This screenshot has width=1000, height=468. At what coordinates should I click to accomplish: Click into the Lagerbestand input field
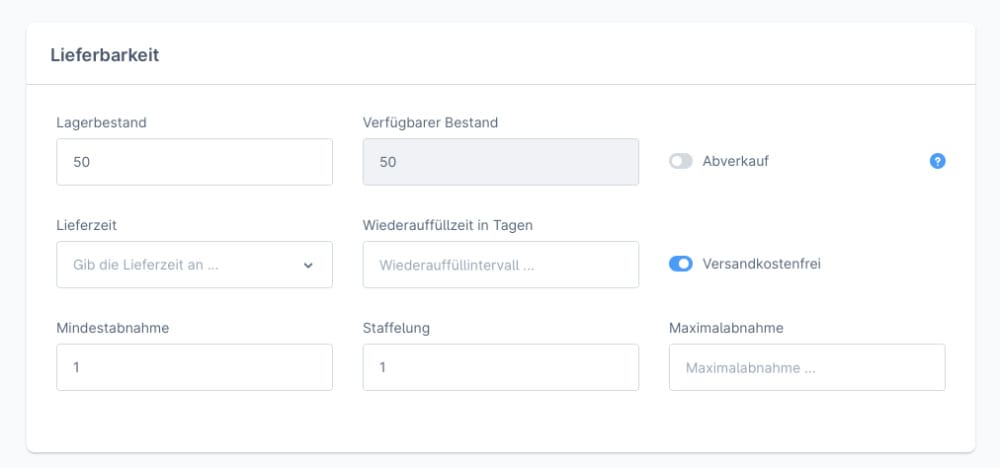pyautogui.click(x=194, y=162)
